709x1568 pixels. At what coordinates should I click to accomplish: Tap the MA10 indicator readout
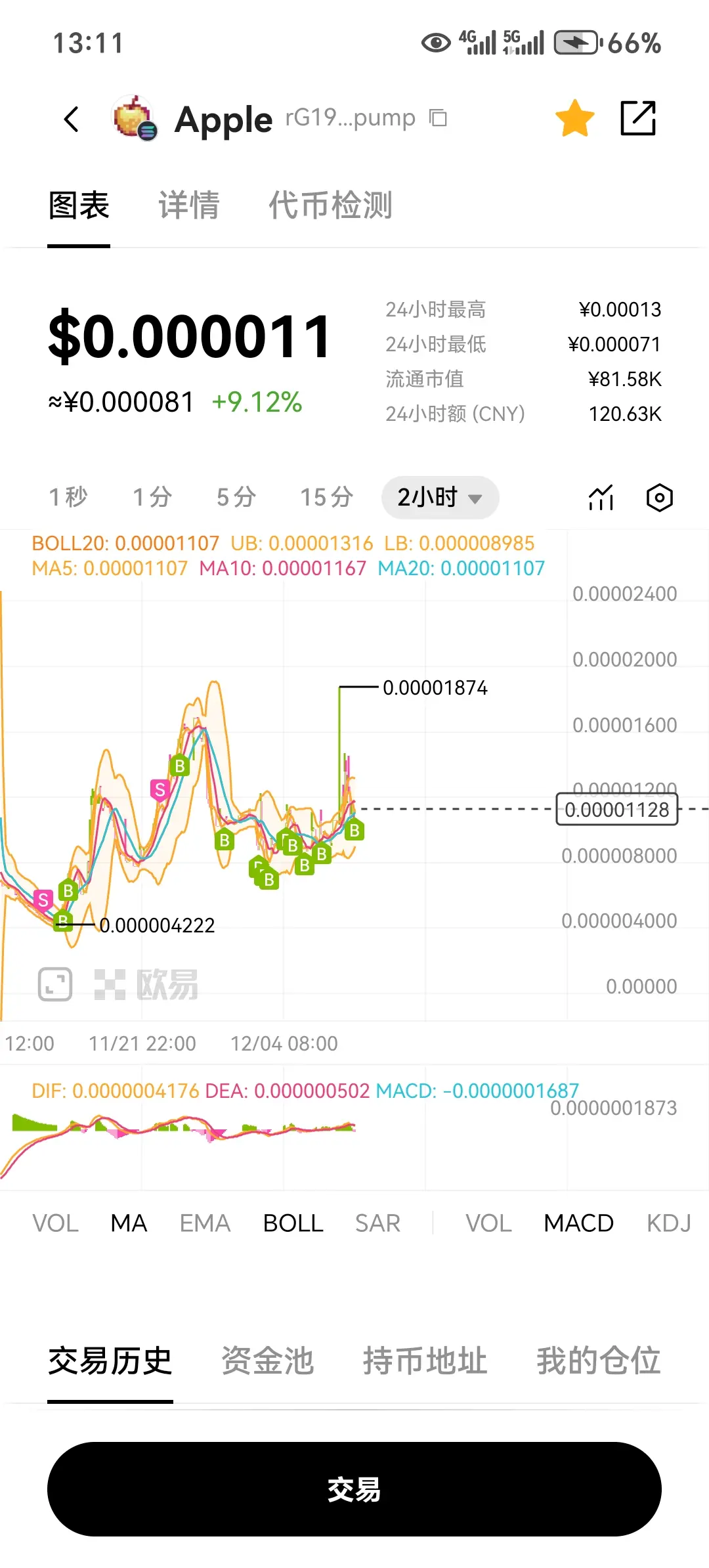click(x=283, y=568)
